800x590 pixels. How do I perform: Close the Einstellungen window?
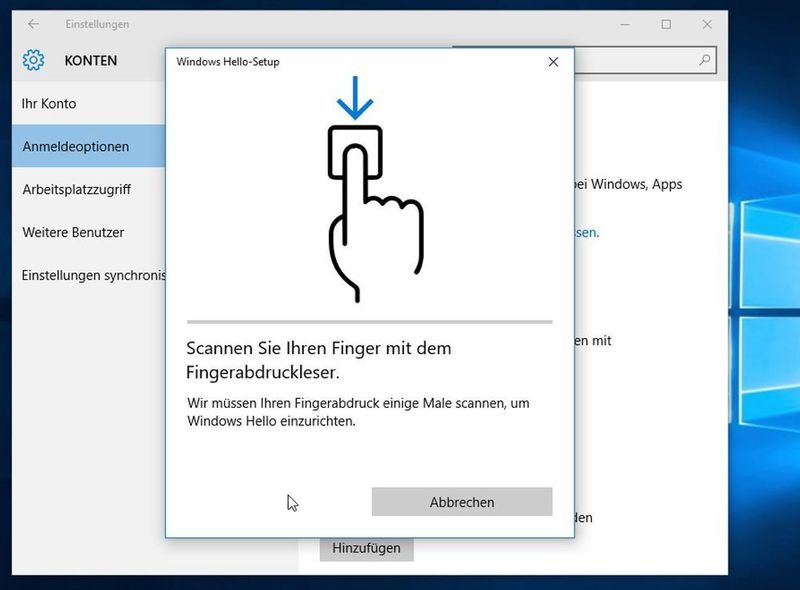[707, 24]
